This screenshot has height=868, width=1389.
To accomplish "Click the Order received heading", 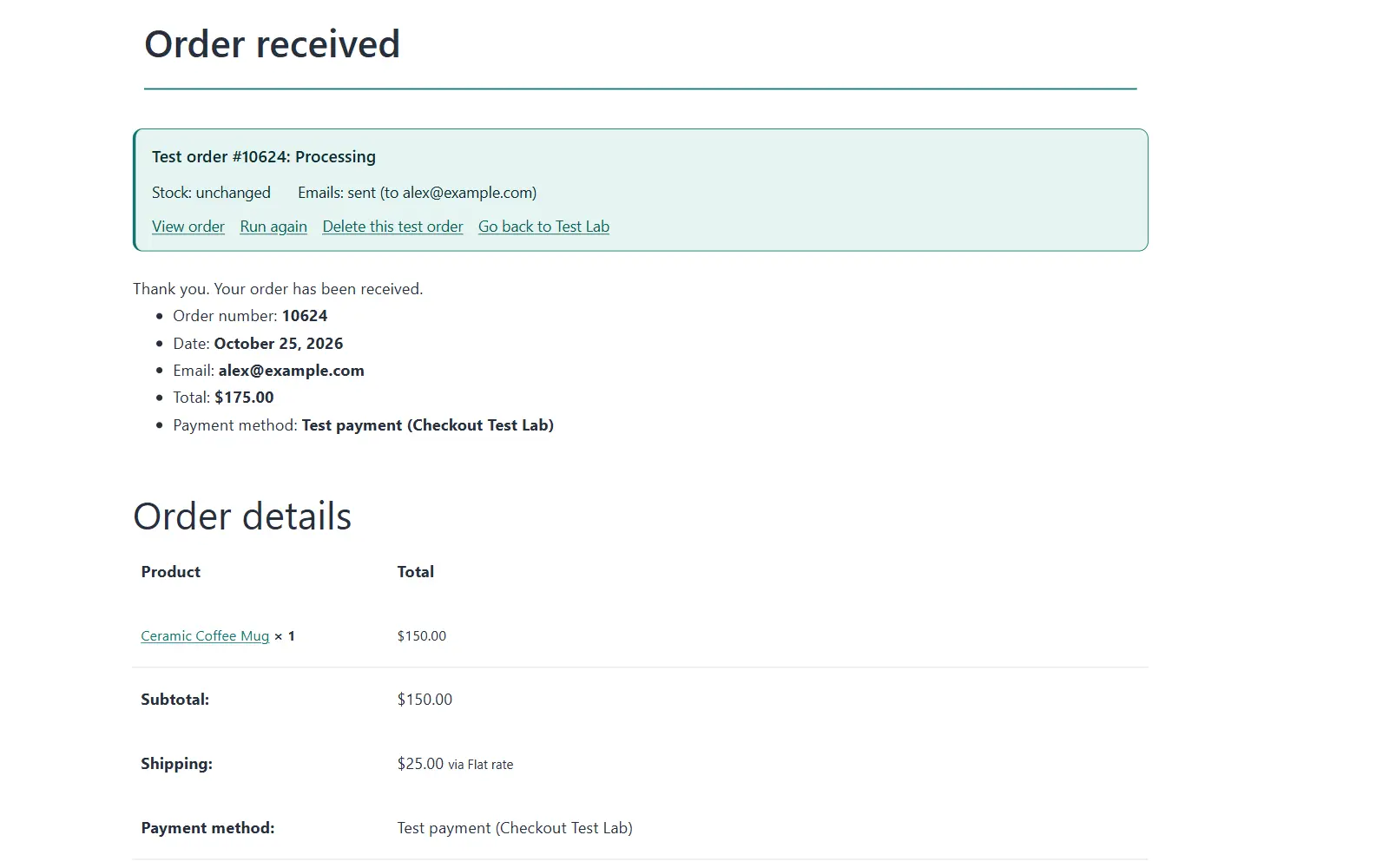I will 272,44.
